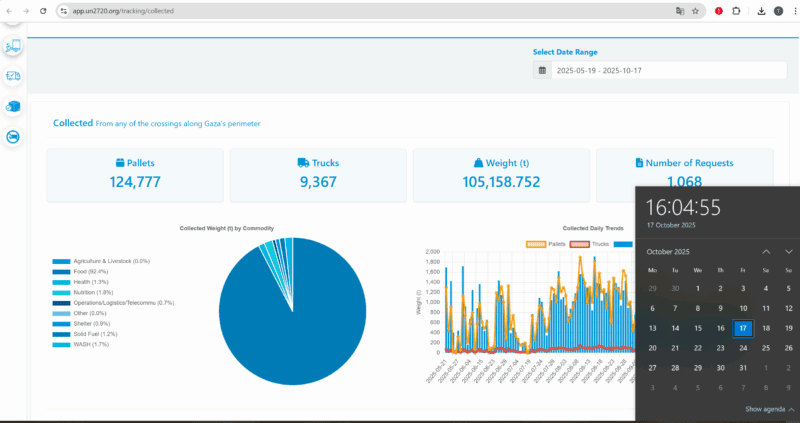Expand Show agenda in calendar flyout

770,409
